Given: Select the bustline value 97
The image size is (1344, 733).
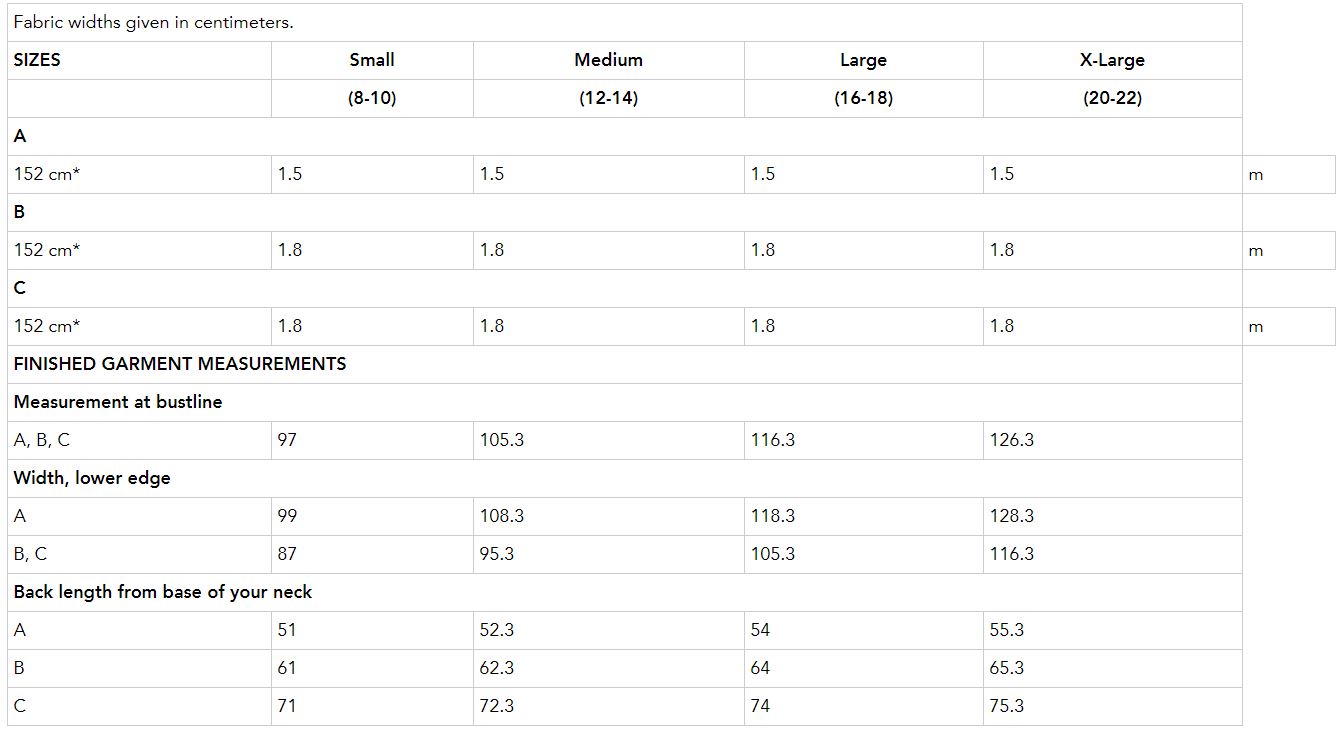Looking at the screenshot, I should [288, 440].
